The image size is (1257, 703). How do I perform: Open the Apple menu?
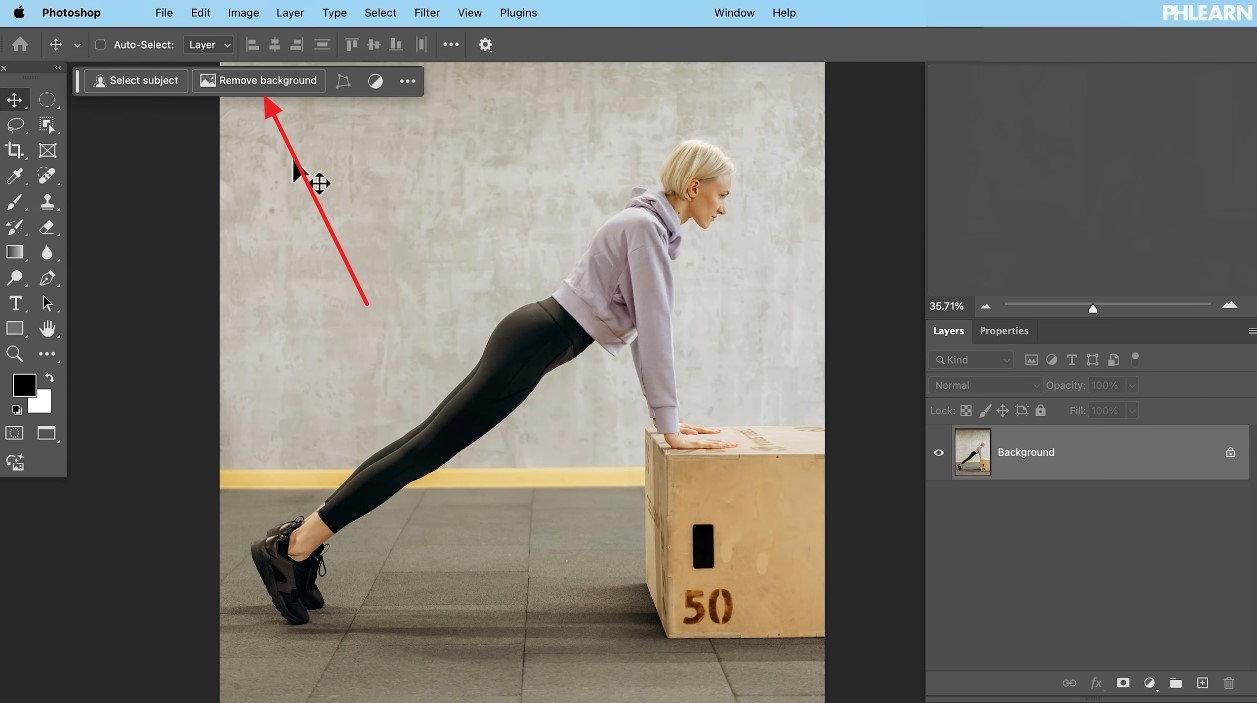click(19, 13)
